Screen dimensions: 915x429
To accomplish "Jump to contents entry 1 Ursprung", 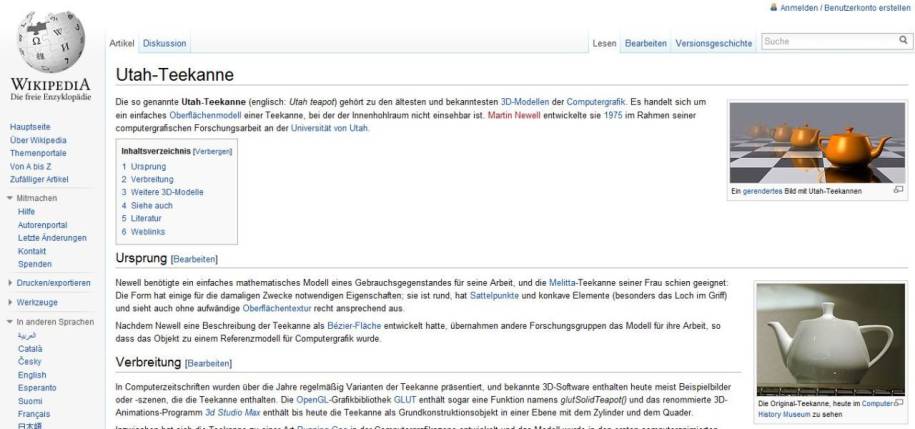I will [144, 166].
